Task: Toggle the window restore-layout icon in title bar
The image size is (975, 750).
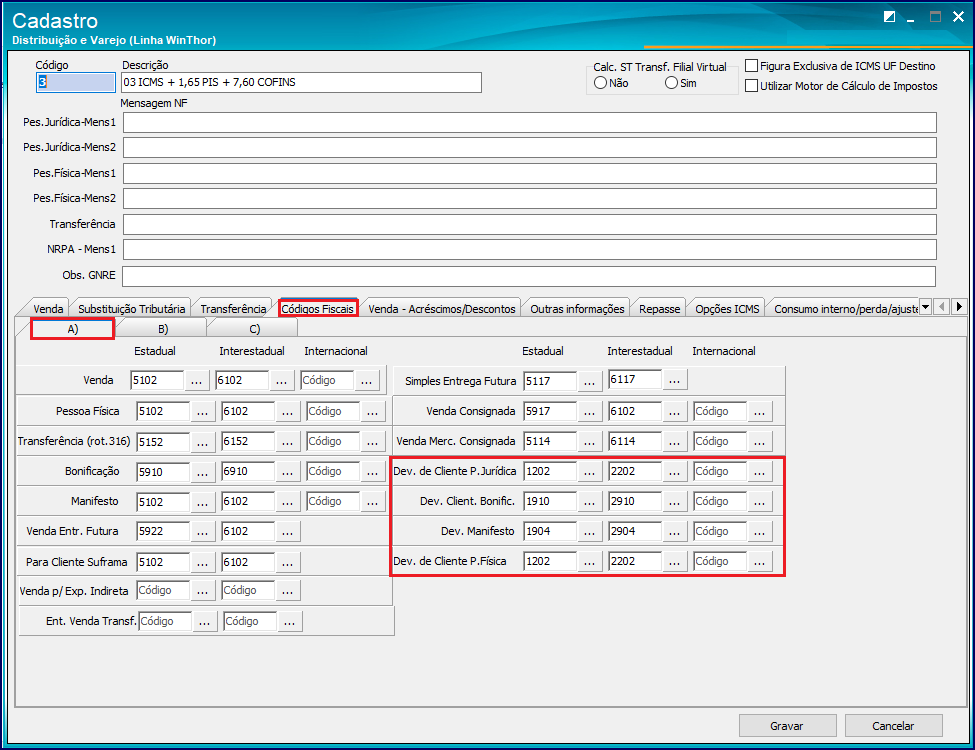Action: [890, 17]
